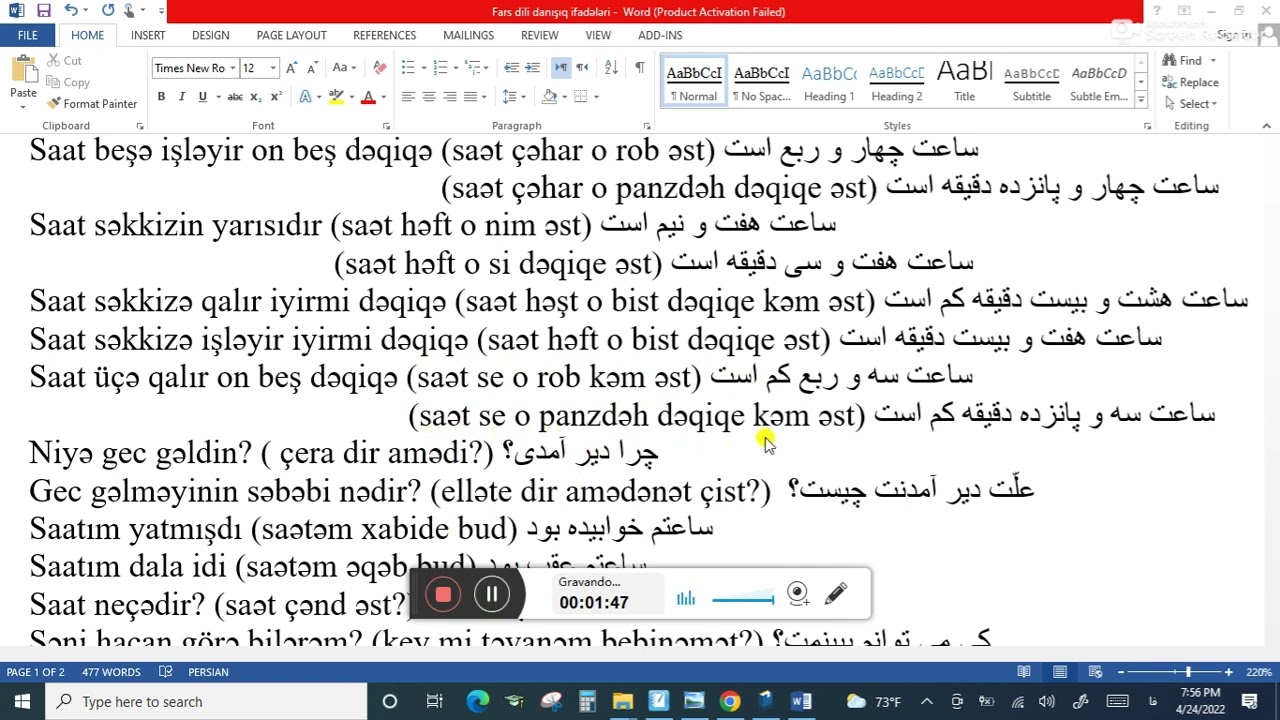Image resolution: width=1280 pixels, height=720 pixels.
Task: Apply the red font color swatch
Action: pos(368,97)
